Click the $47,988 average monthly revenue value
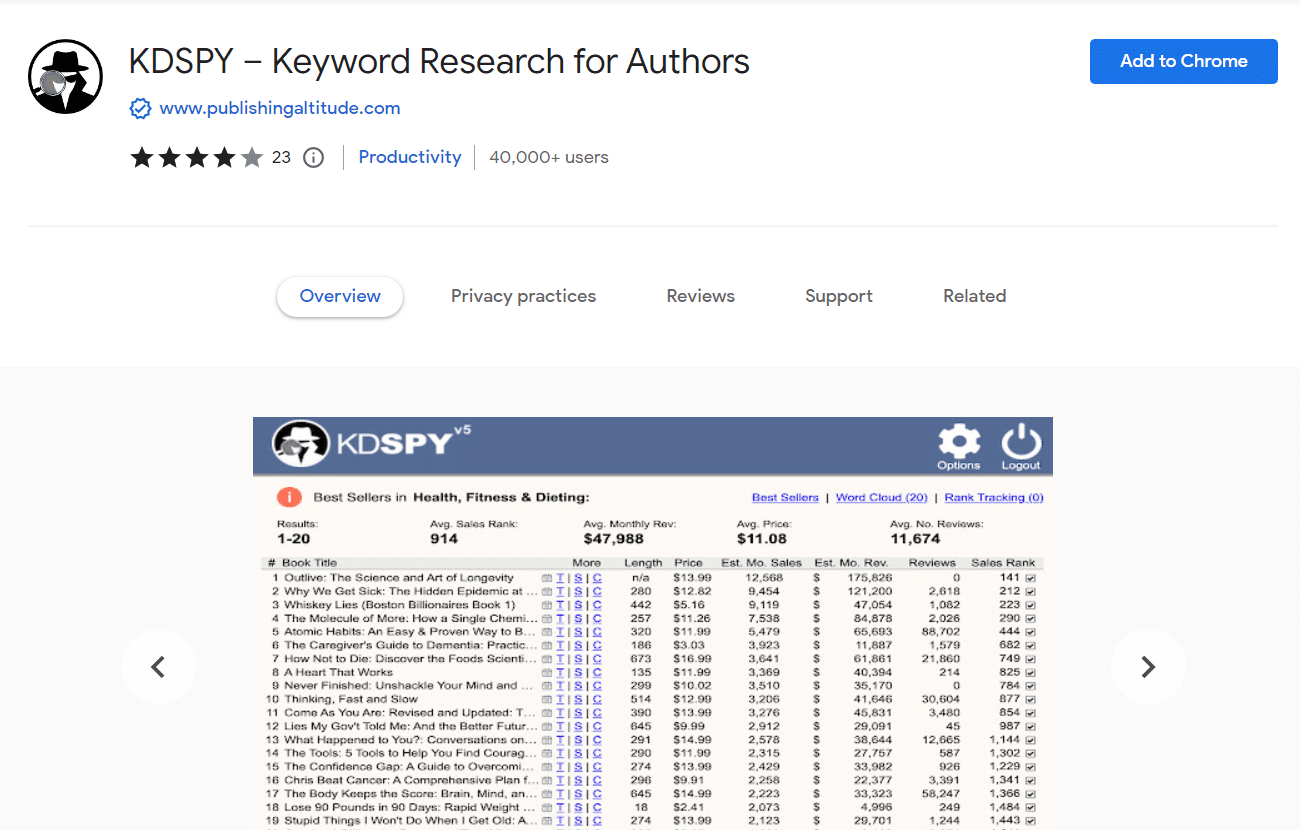 pyautogui.click(x=615, y=539)
